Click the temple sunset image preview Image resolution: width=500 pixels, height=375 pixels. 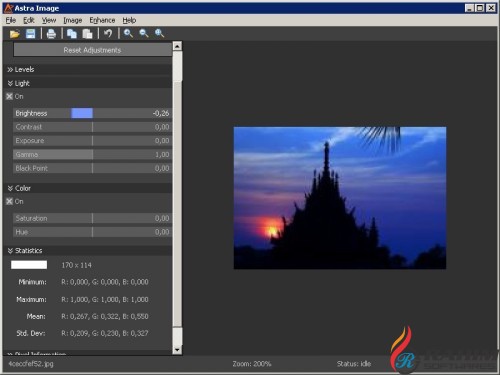coord(340,198)
